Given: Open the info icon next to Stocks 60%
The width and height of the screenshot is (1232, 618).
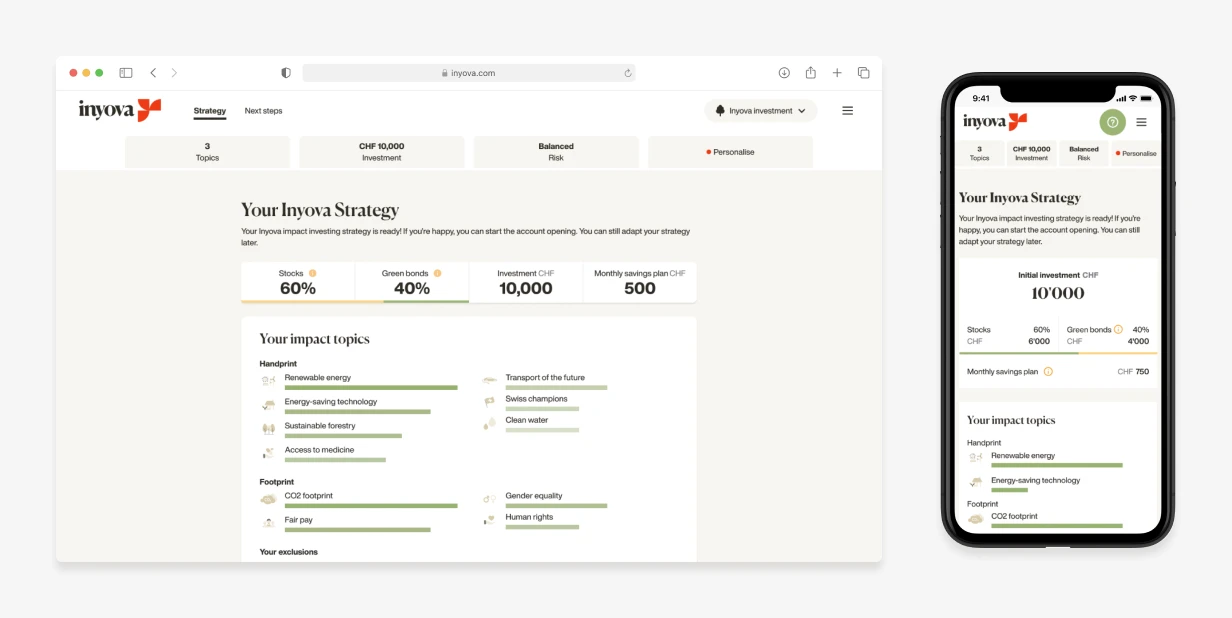Looking at the screenshot, I should coord(312,273).
